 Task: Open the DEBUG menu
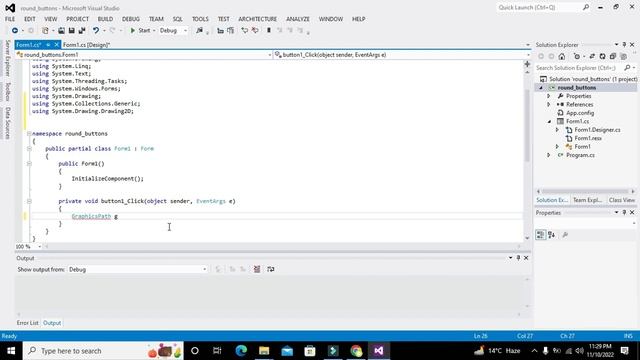131,19
